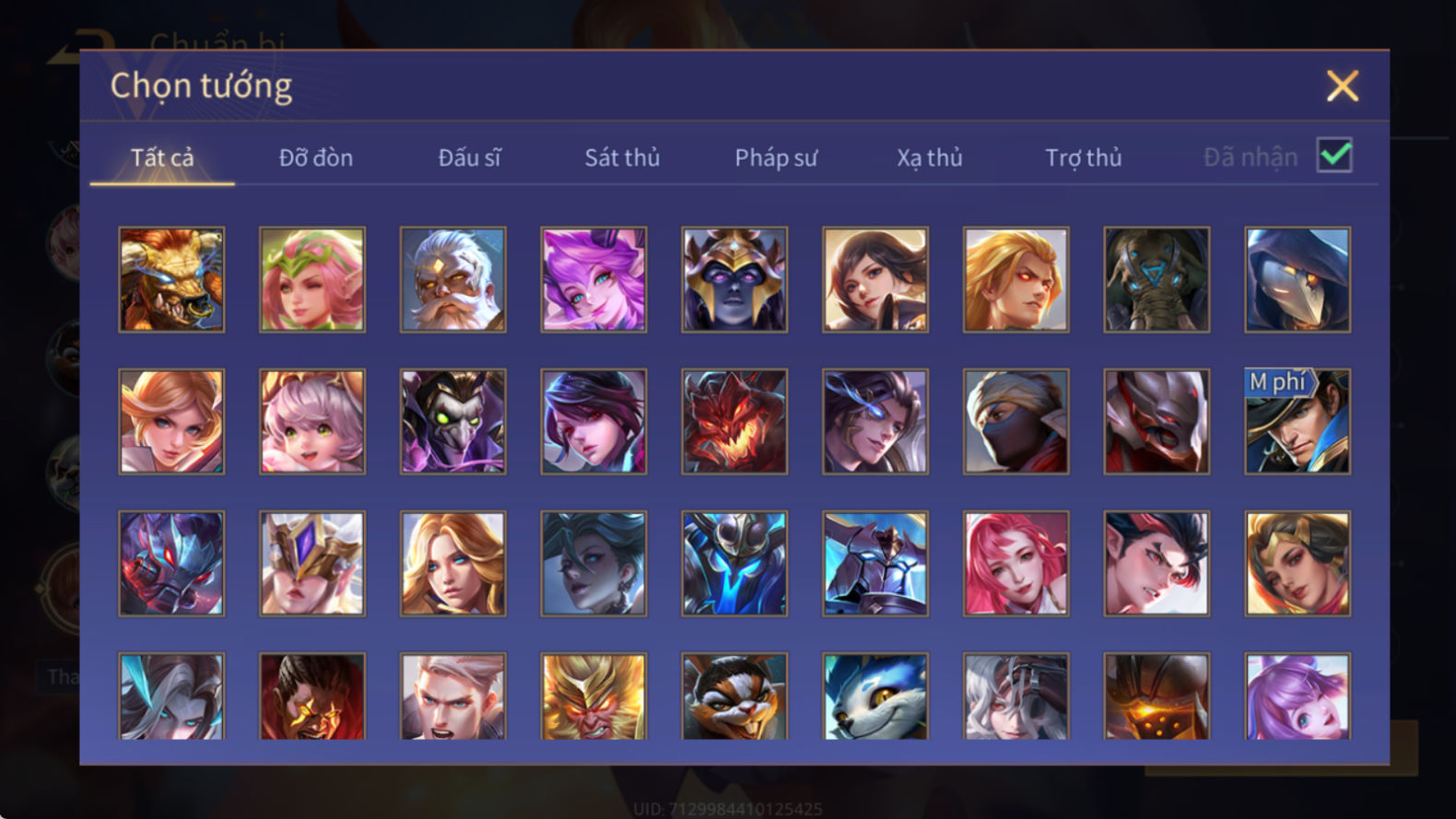Select the Tất cả tab
The width and height of the screenshot is (1456, 819).
tap(162, 158)
